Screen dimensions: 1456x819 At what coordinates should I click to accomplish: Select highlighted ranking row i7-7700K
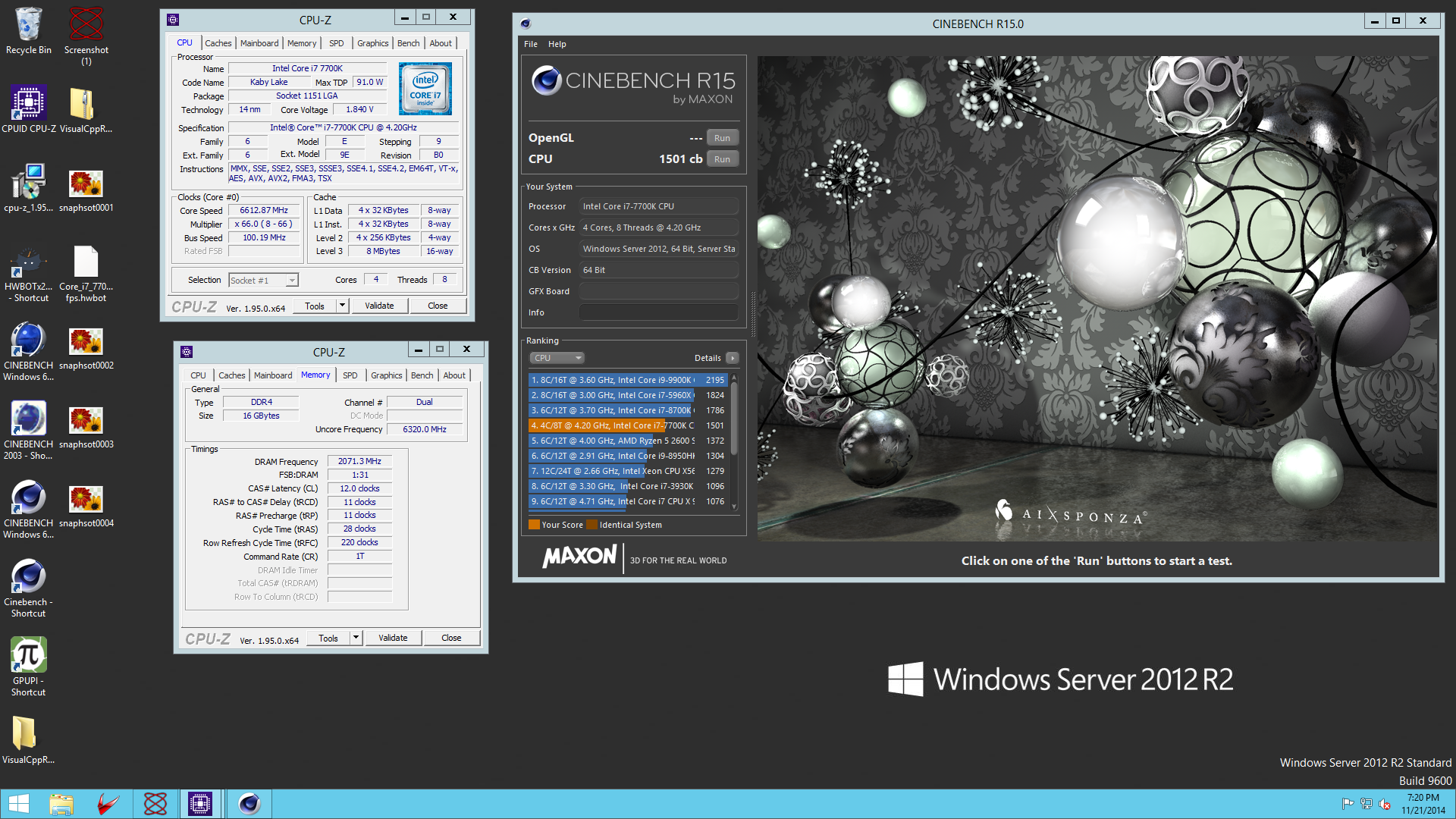[628, 425]
